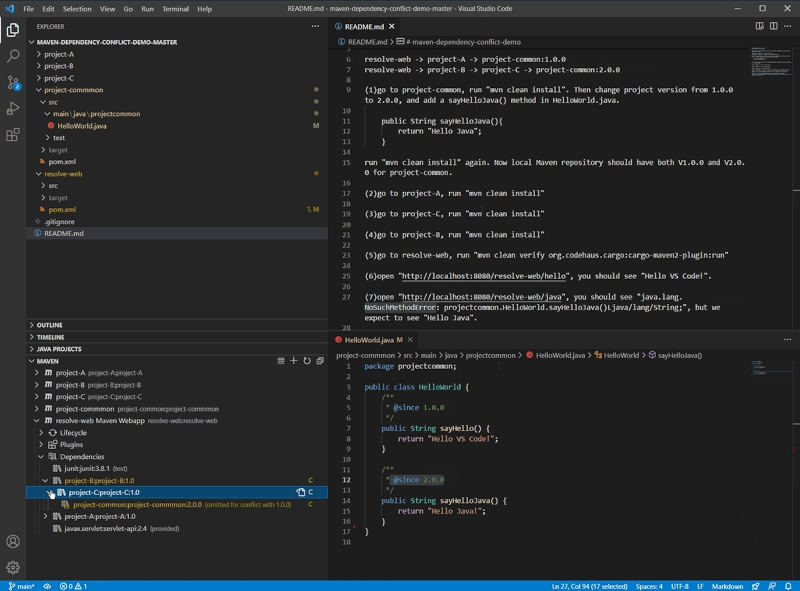Switch to the README.md tab
This screenshot has height=591, width=800.
[364, 27]
